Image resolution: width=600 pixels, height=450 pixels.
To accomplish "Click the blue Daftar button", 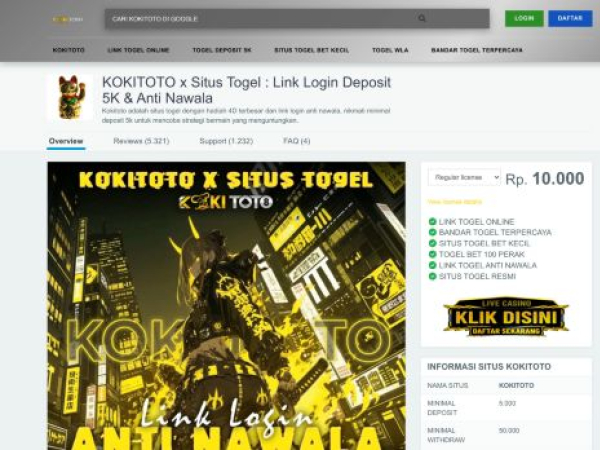I will 570,18.
